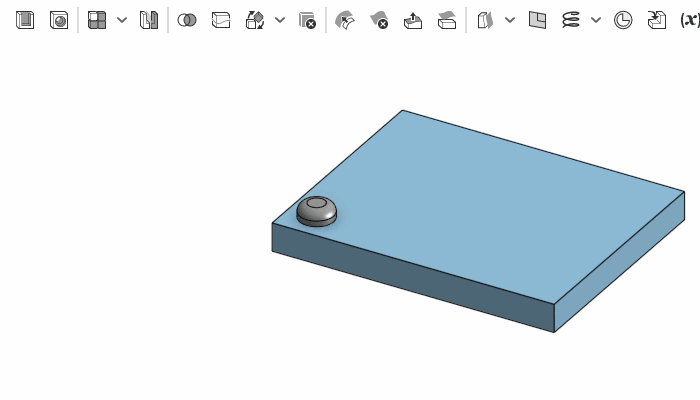Select the Plane tool
Image resolution: width=700 pixels, height=400 pixels.
[537, 20]
